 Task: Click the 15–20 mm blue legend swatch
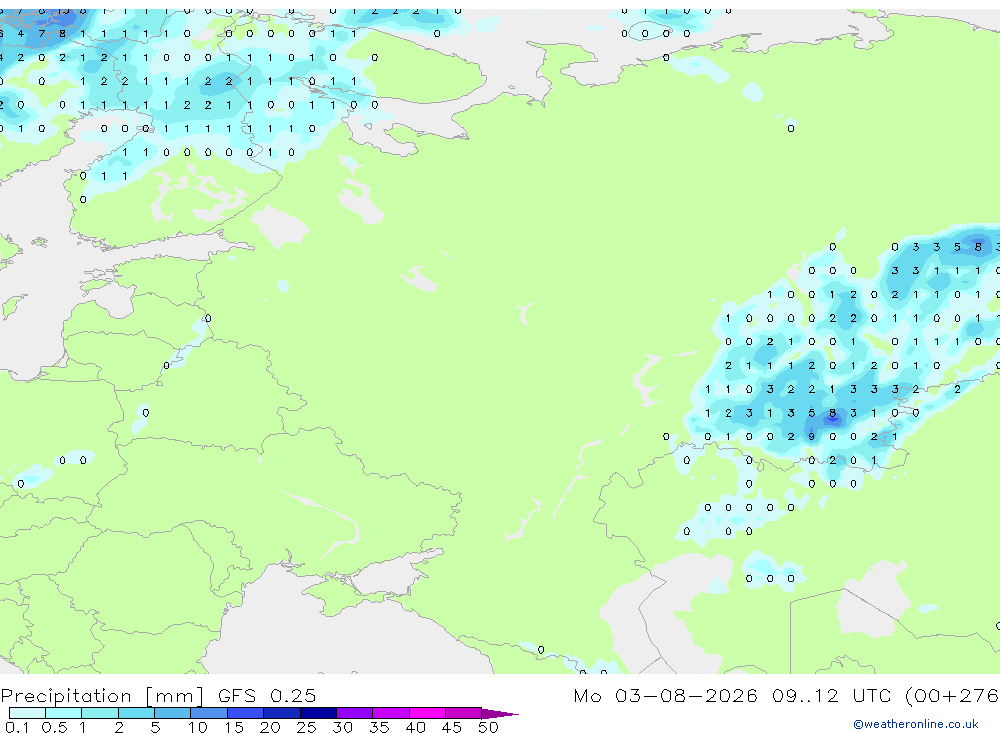(x=246, y=713)
